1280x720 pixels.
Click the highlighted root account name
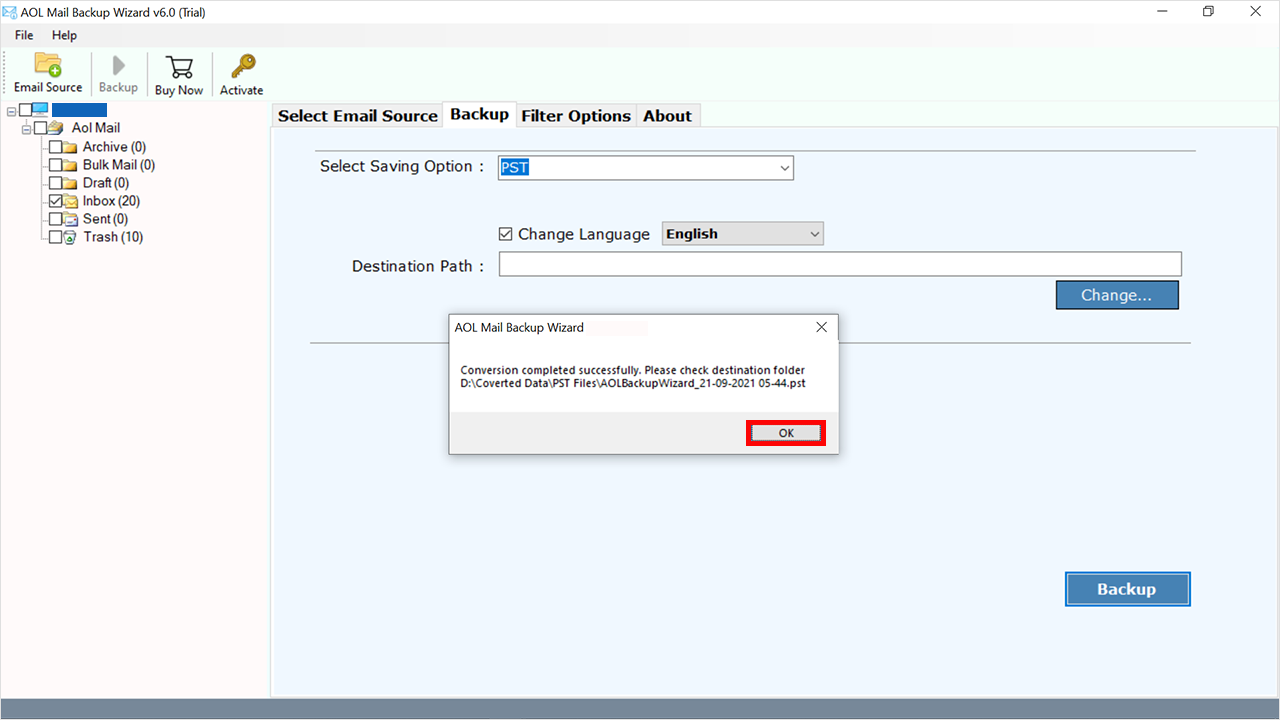click(x=79, y=110)
